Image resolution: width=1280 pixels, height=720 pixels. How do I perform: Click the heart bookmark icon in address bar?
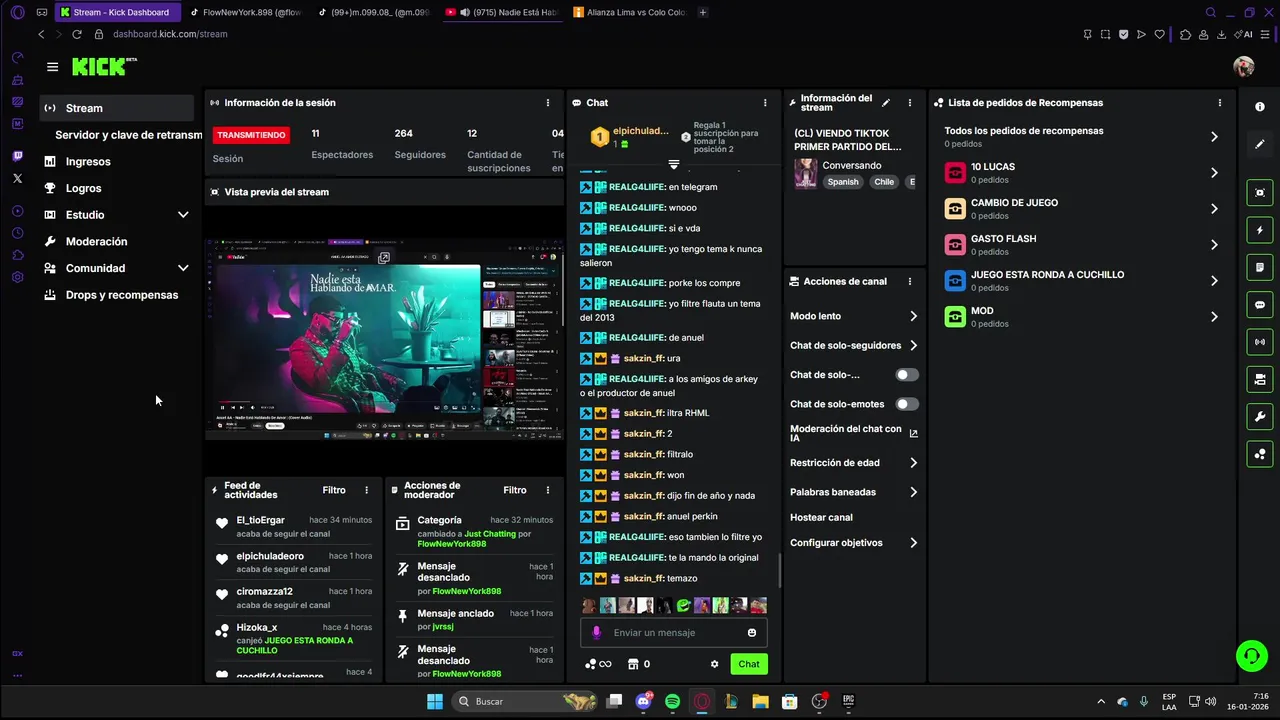1160,34
